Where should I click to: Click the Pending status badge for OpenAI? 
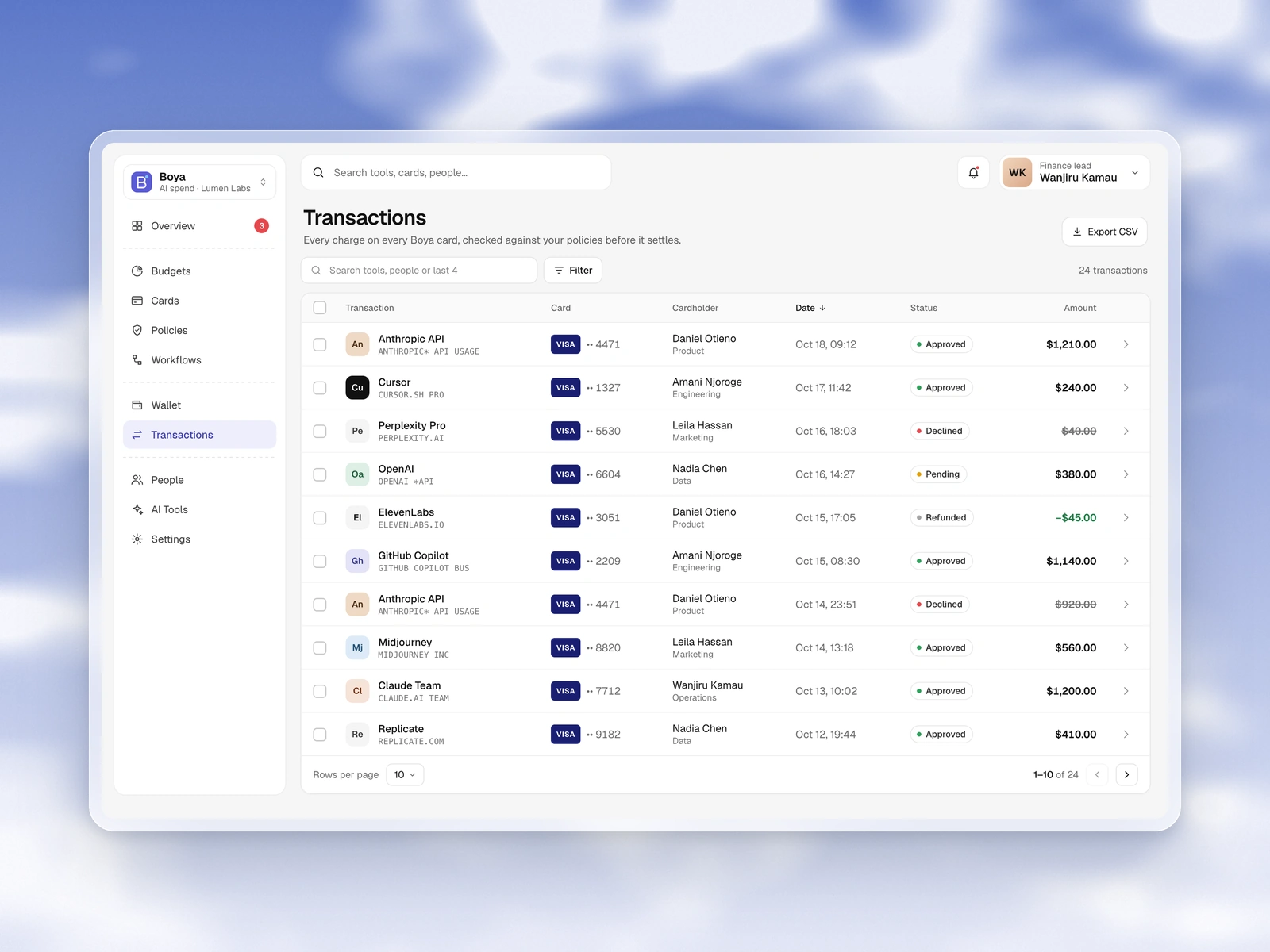click(x=938, y=474)
